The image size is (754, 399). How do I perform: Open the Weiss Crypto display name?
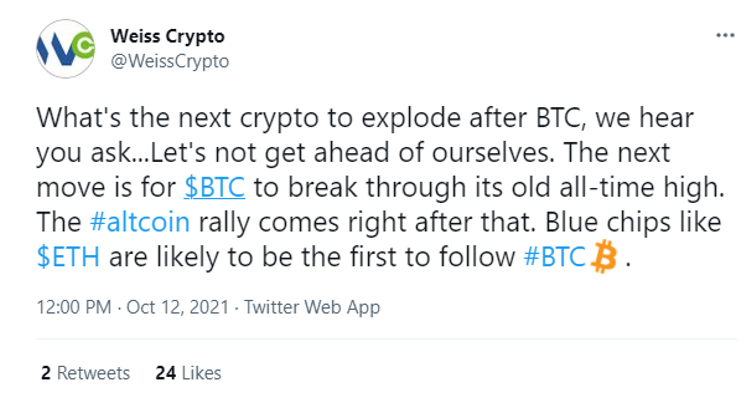click(x=167, y=37)
